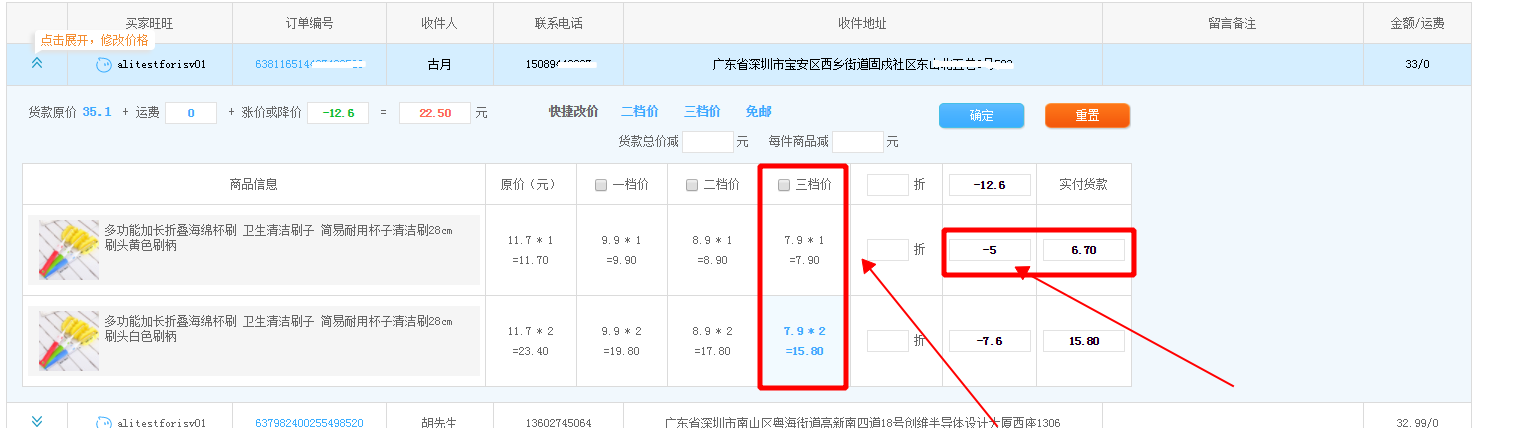
Task: Select 三档价 7.9 * 2 =15.80 cell
Action: click(804, 341)
